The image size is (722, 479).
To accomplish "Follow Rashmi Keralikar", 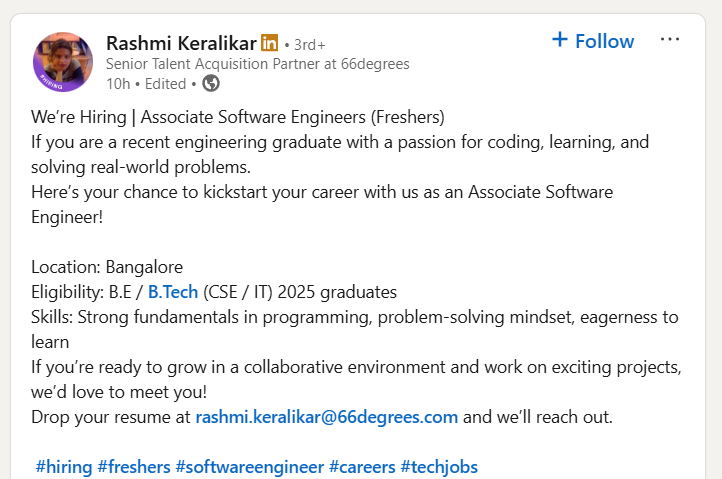I will pyautogui.click(x=593, y=41).
